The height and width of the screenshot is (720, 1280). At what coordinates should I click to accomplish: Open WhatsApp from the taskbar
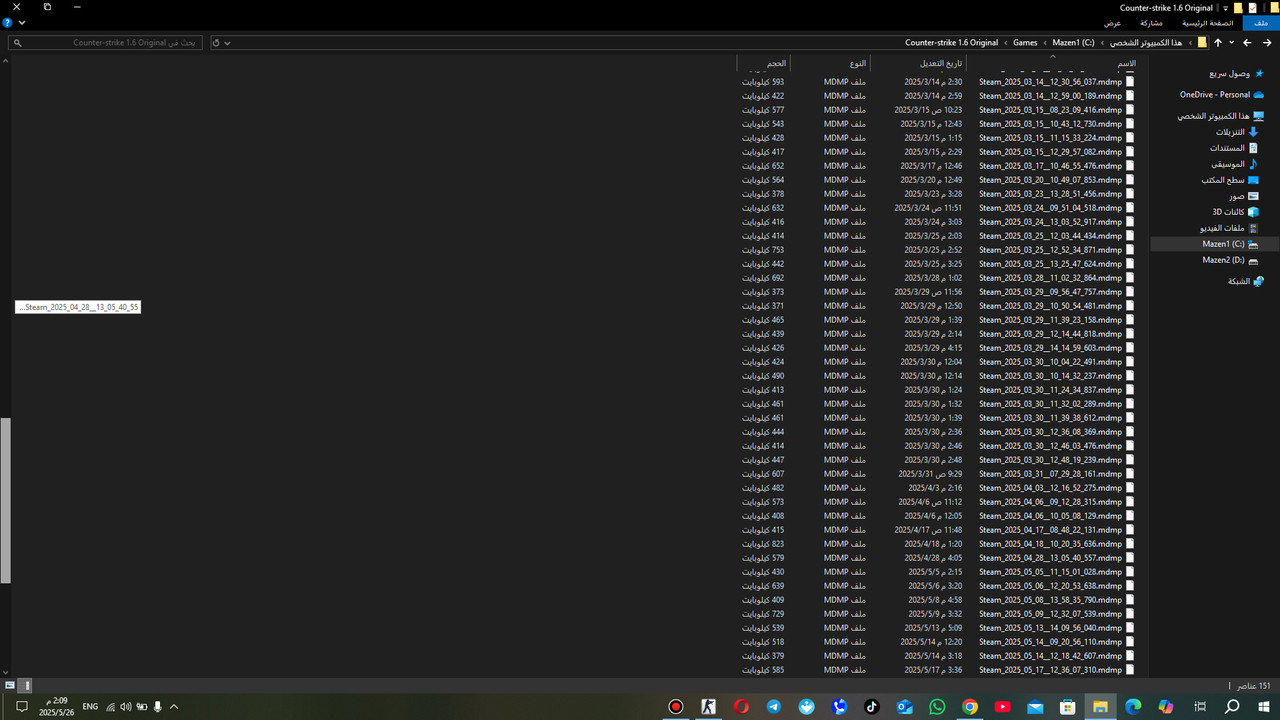[937, 706]
